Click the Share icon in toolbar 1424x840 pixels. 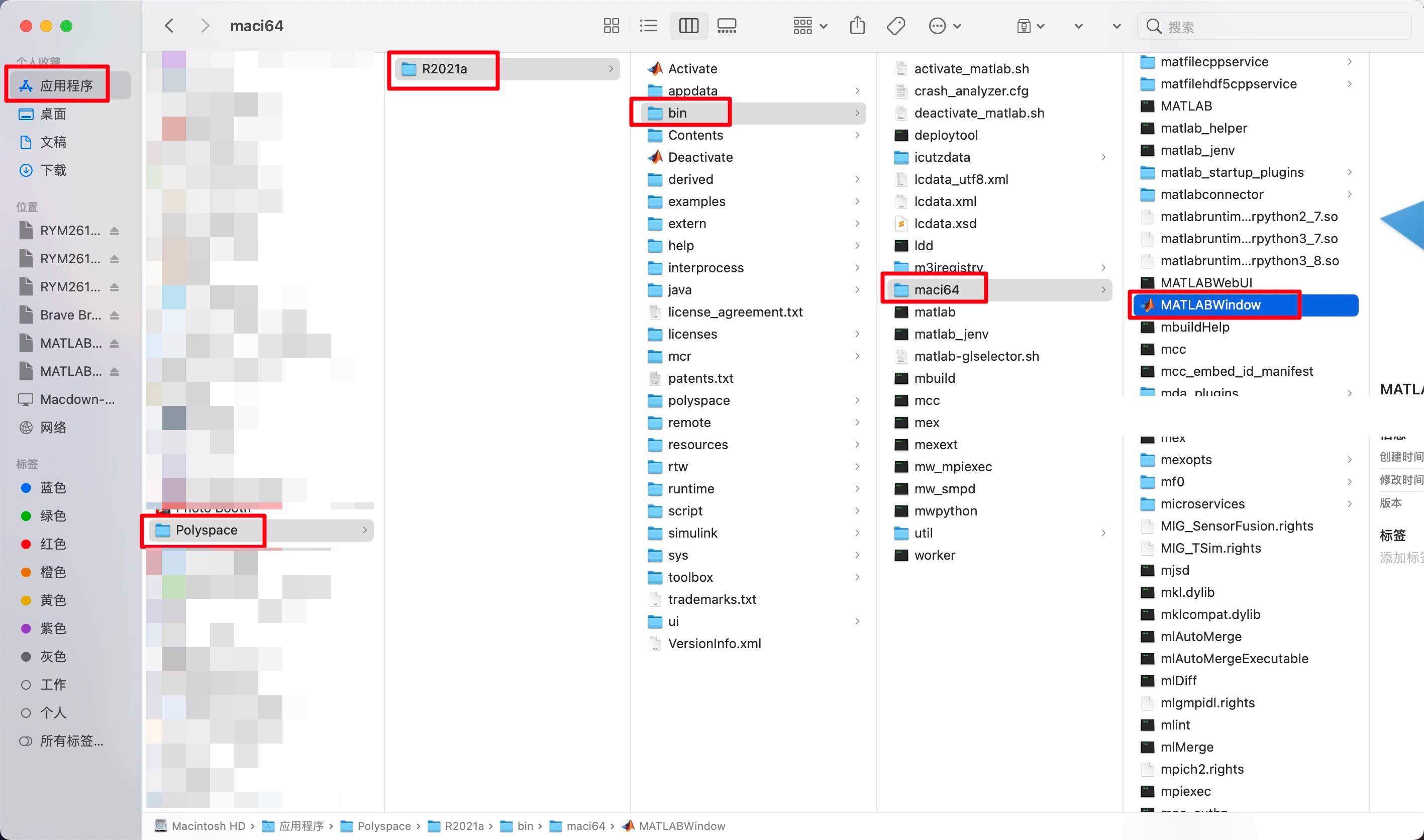[857, 26]
